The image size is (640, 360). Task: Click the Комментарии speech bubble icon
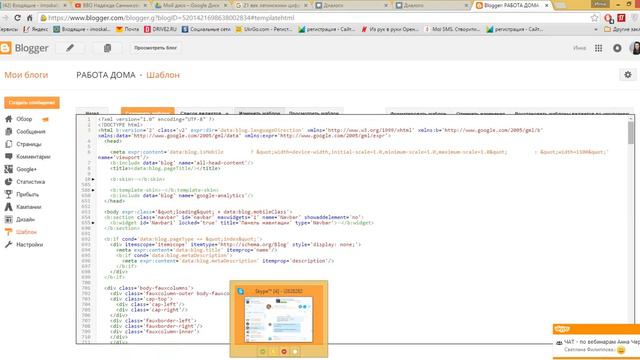[x=9, y=157]
